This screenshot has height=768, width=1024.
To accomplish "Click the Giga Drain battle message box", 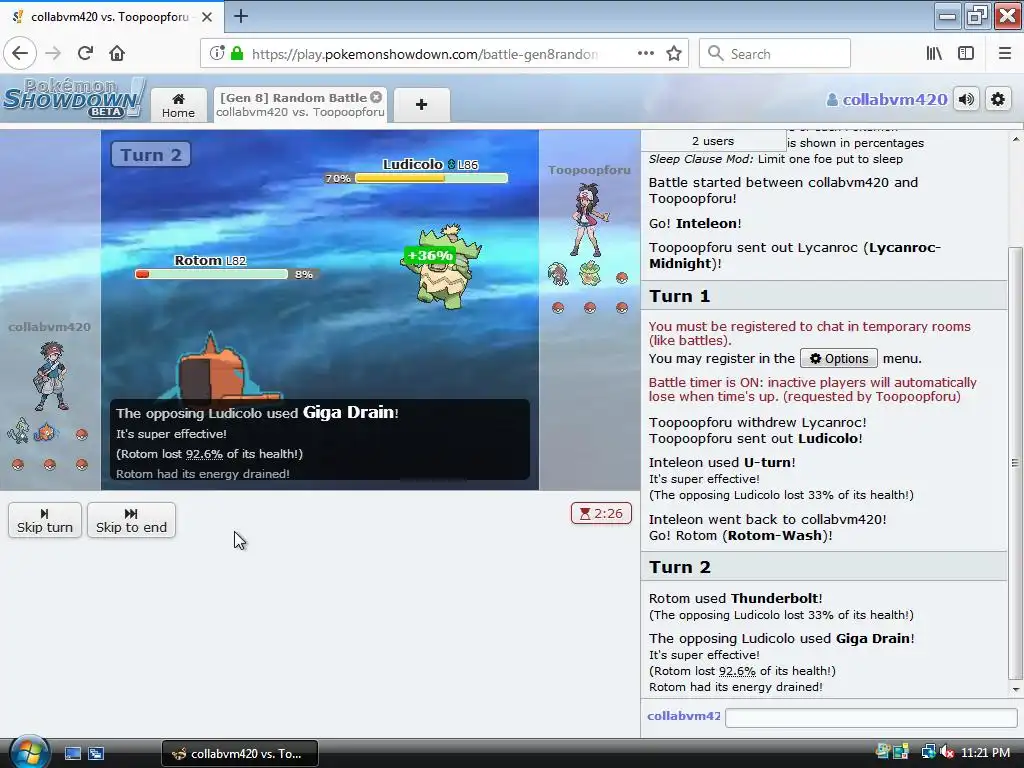I will [x=320, y=440].
